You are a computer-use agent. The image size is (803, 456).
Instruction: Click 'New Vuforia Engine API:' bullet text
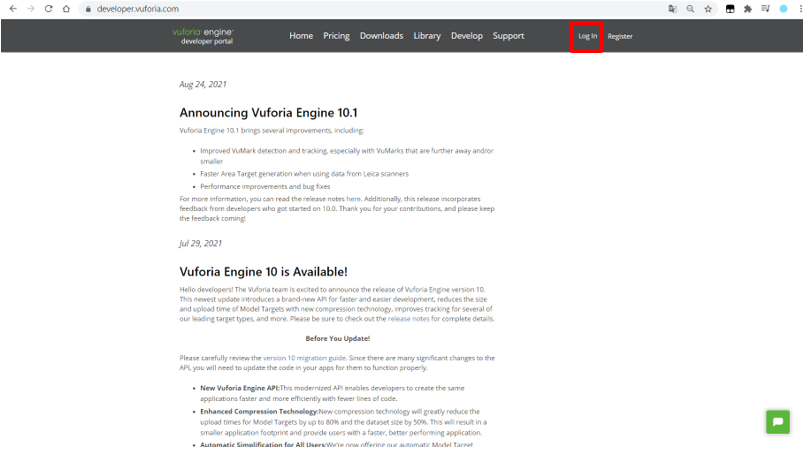pos(240,388)
